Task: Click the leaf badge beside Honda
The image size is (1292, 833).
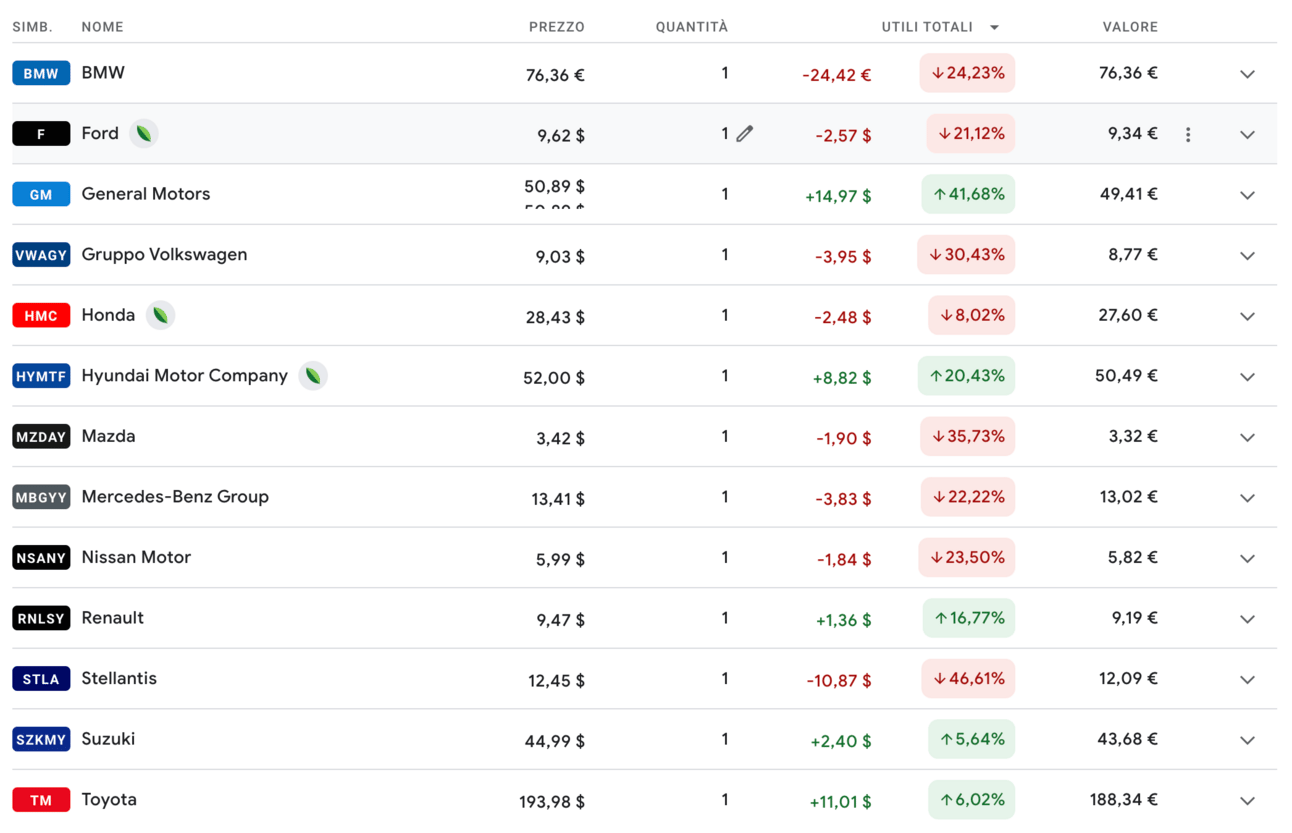Action: click(x=160, y=315)
